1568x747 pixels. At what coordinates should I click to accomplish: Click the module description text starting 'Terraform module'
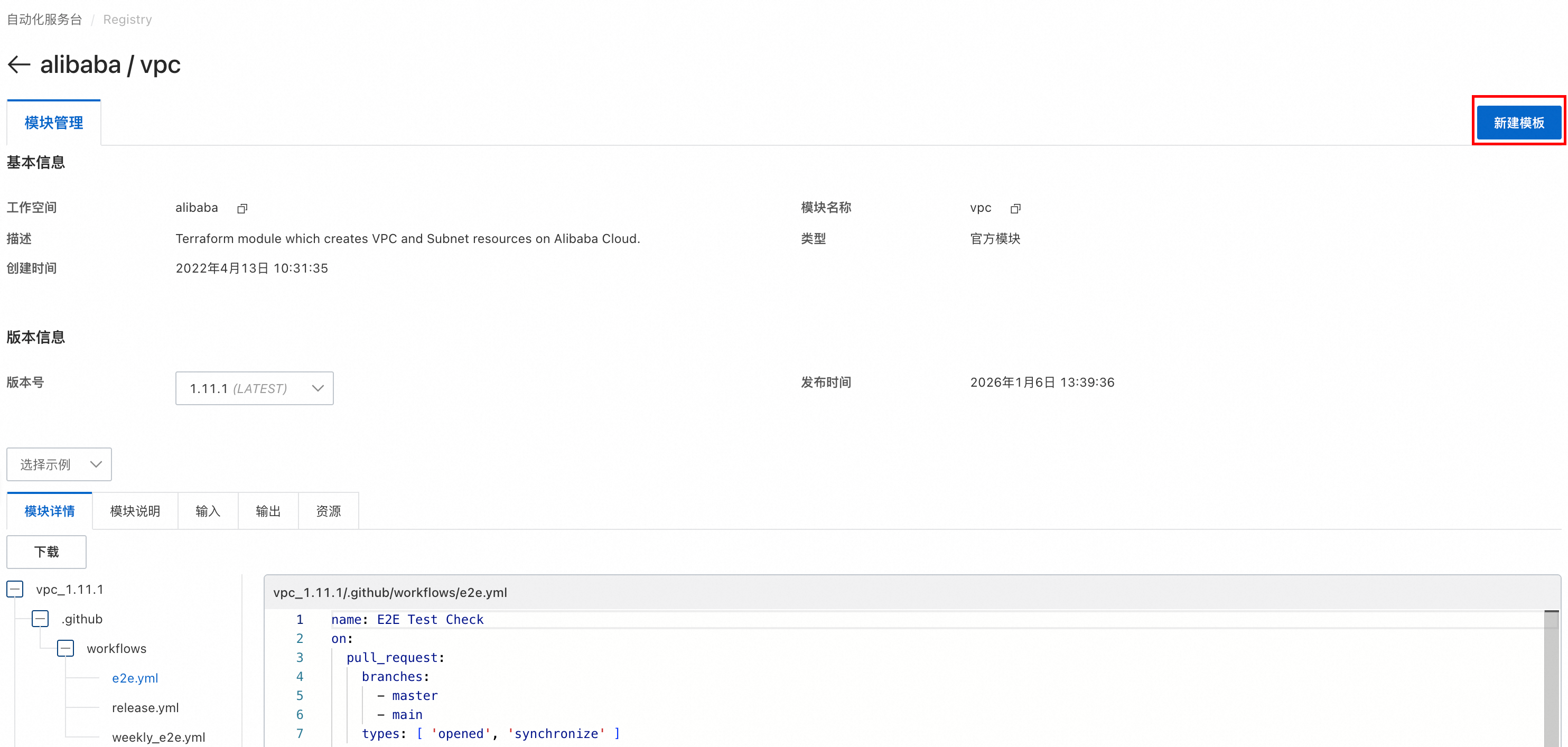408,239
